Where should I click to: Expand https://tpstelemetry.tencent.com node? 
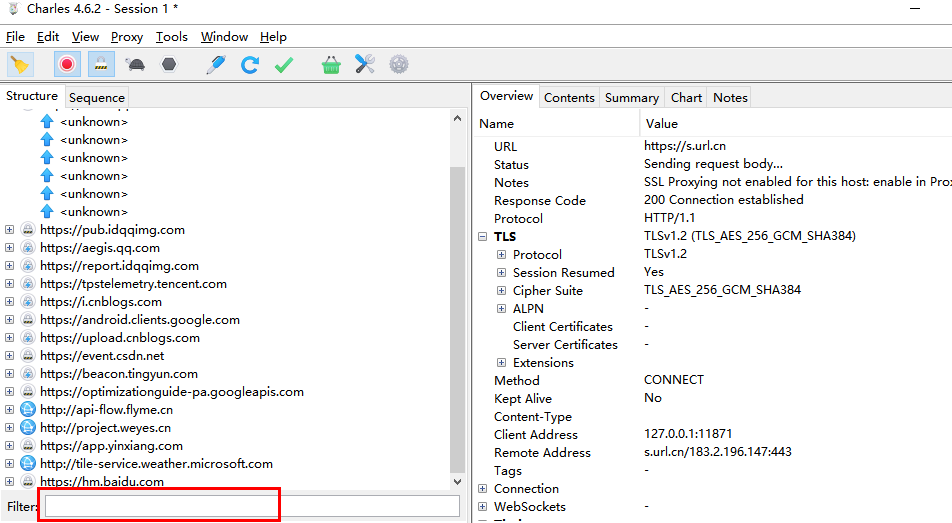pyautogui.click(x=9, y=284)
